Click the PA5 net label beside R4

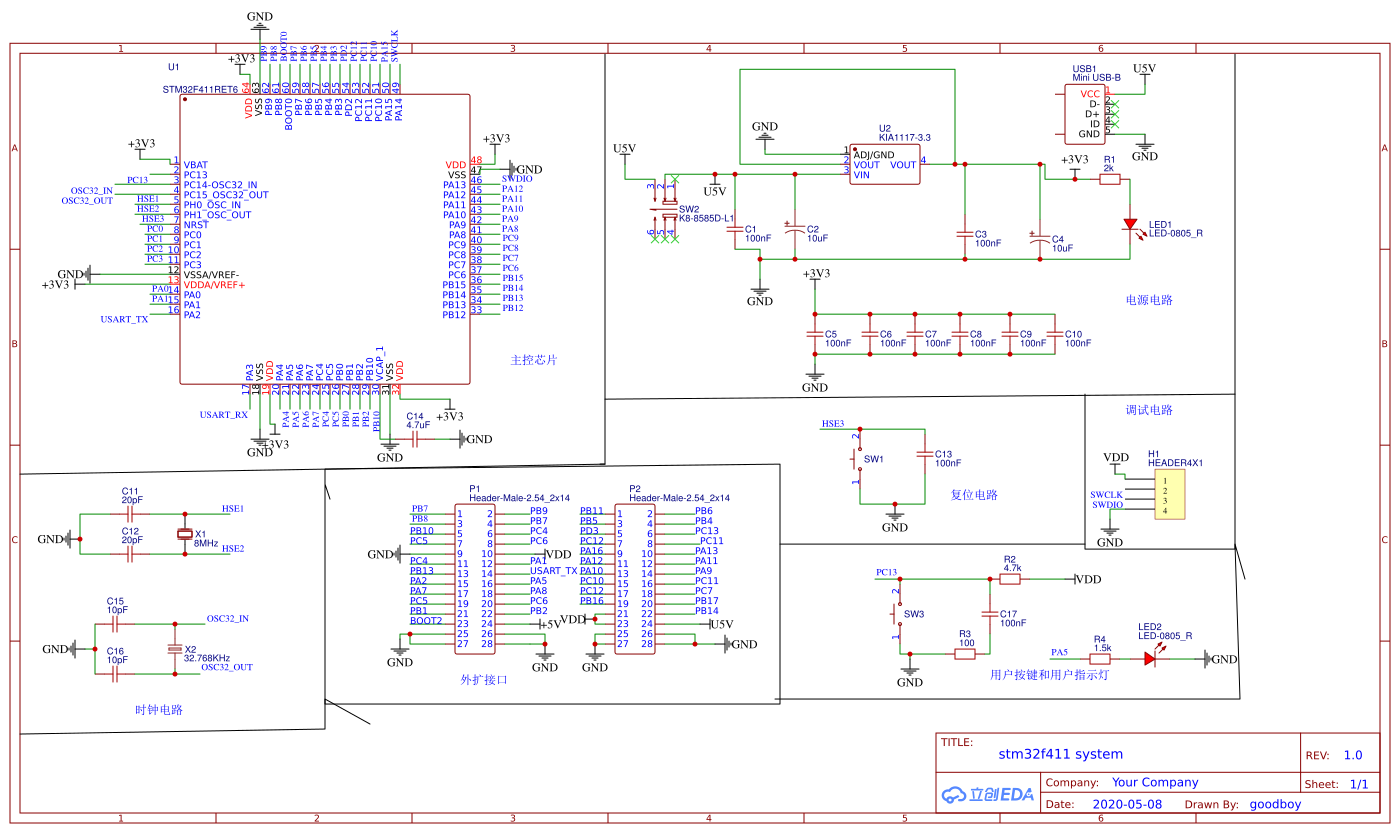point(1059,652)
